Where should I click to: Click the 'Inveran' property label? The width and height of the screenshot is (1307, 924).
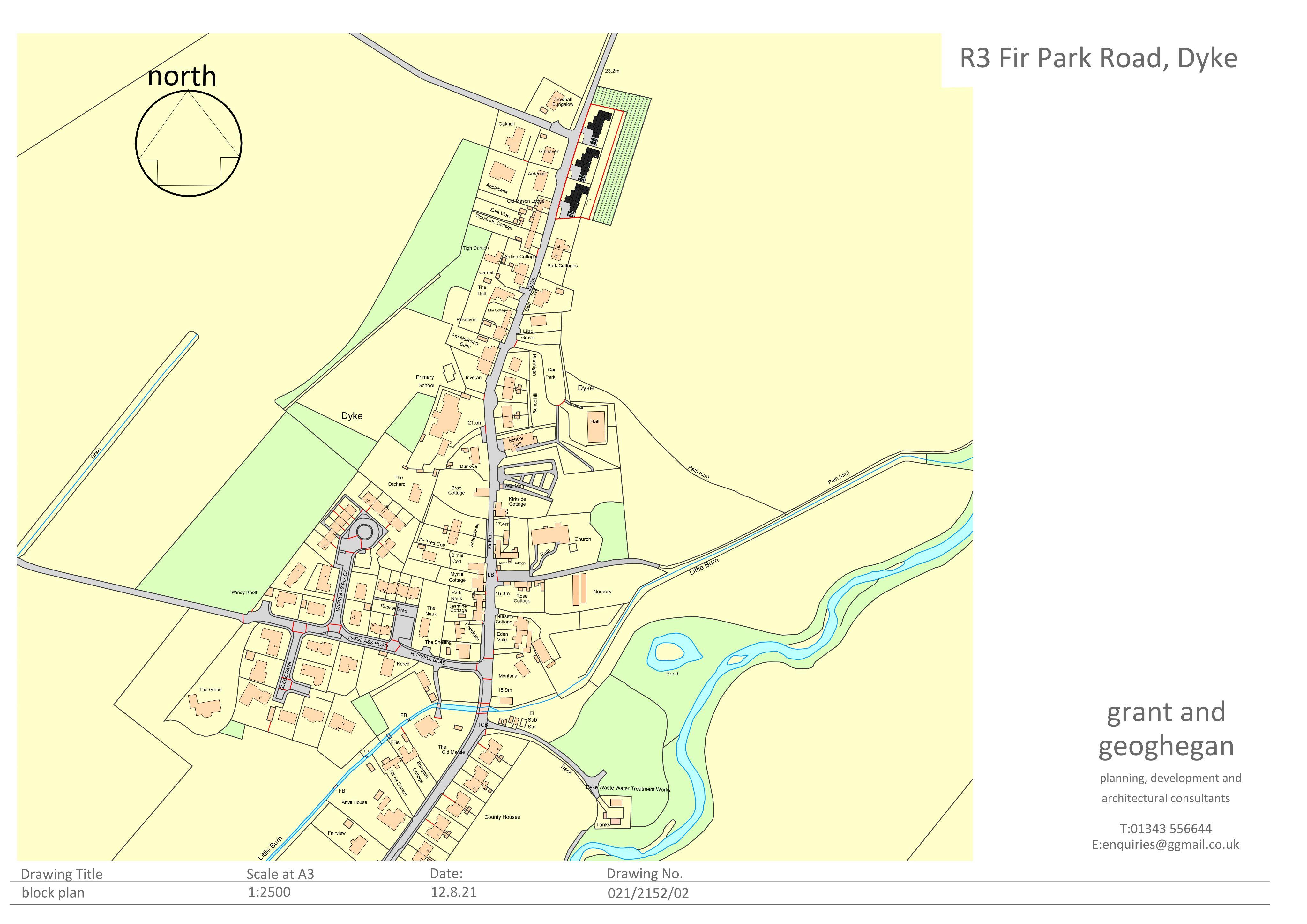click(x=473, y=377)
